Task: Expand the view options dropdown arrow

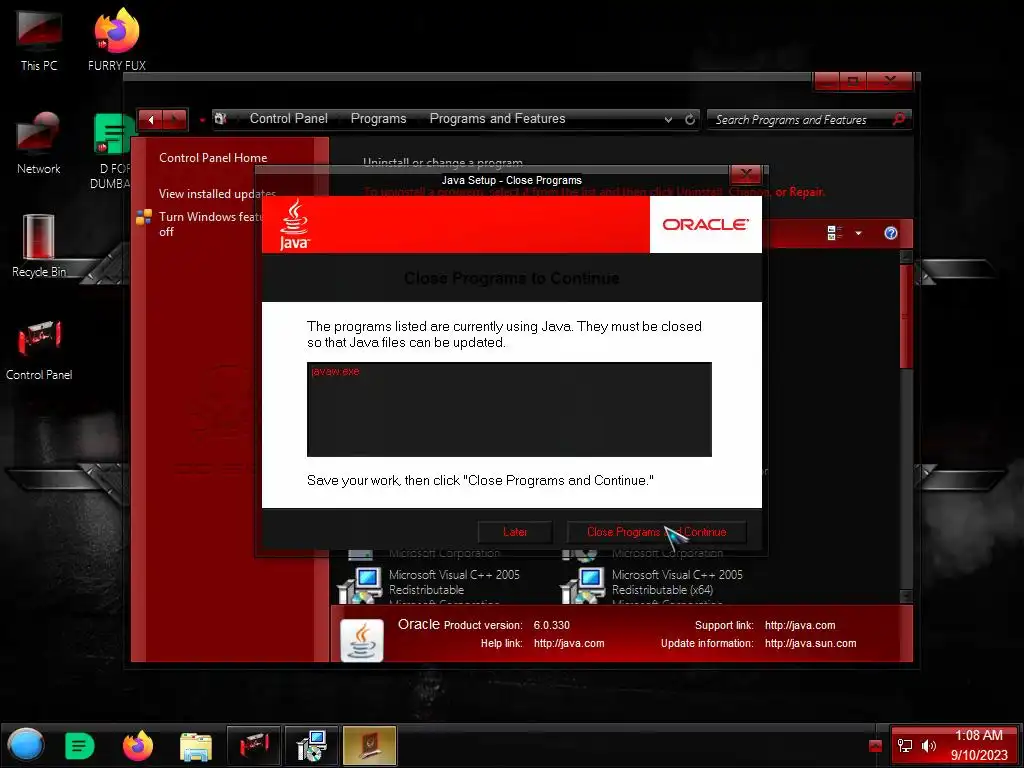Action: (x=858, y=233)
